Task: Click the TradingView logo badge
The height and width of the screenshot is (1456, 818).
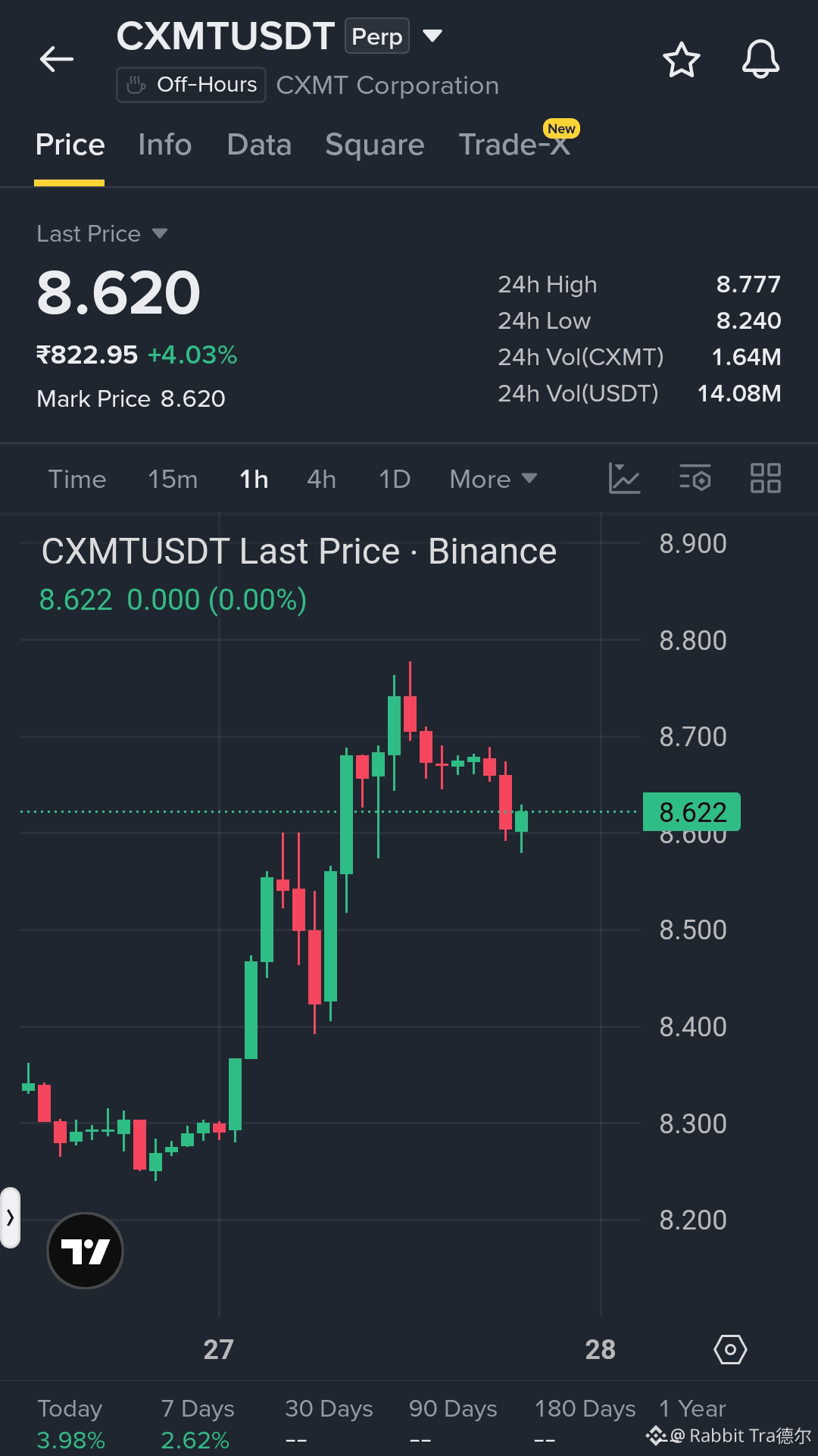Action: coord(85,1251)
